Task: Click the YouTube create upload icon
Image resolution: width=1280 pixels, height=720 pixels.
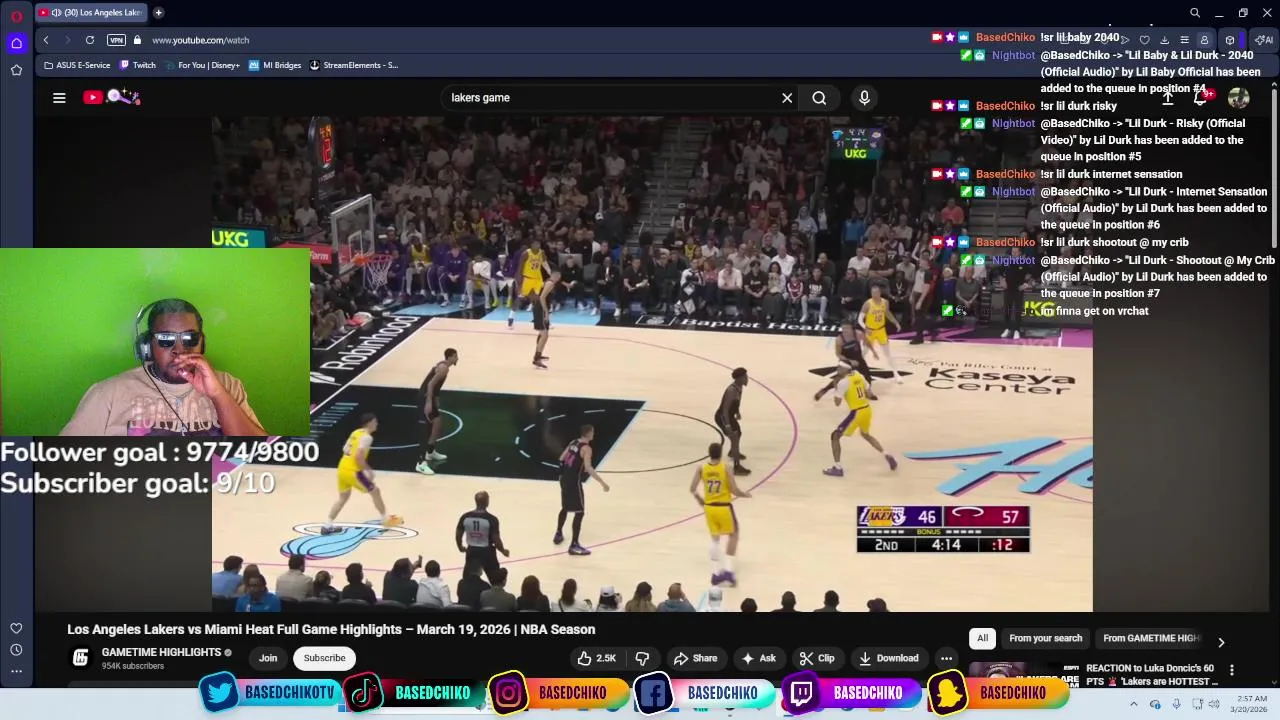Action: click(1167, 98)
